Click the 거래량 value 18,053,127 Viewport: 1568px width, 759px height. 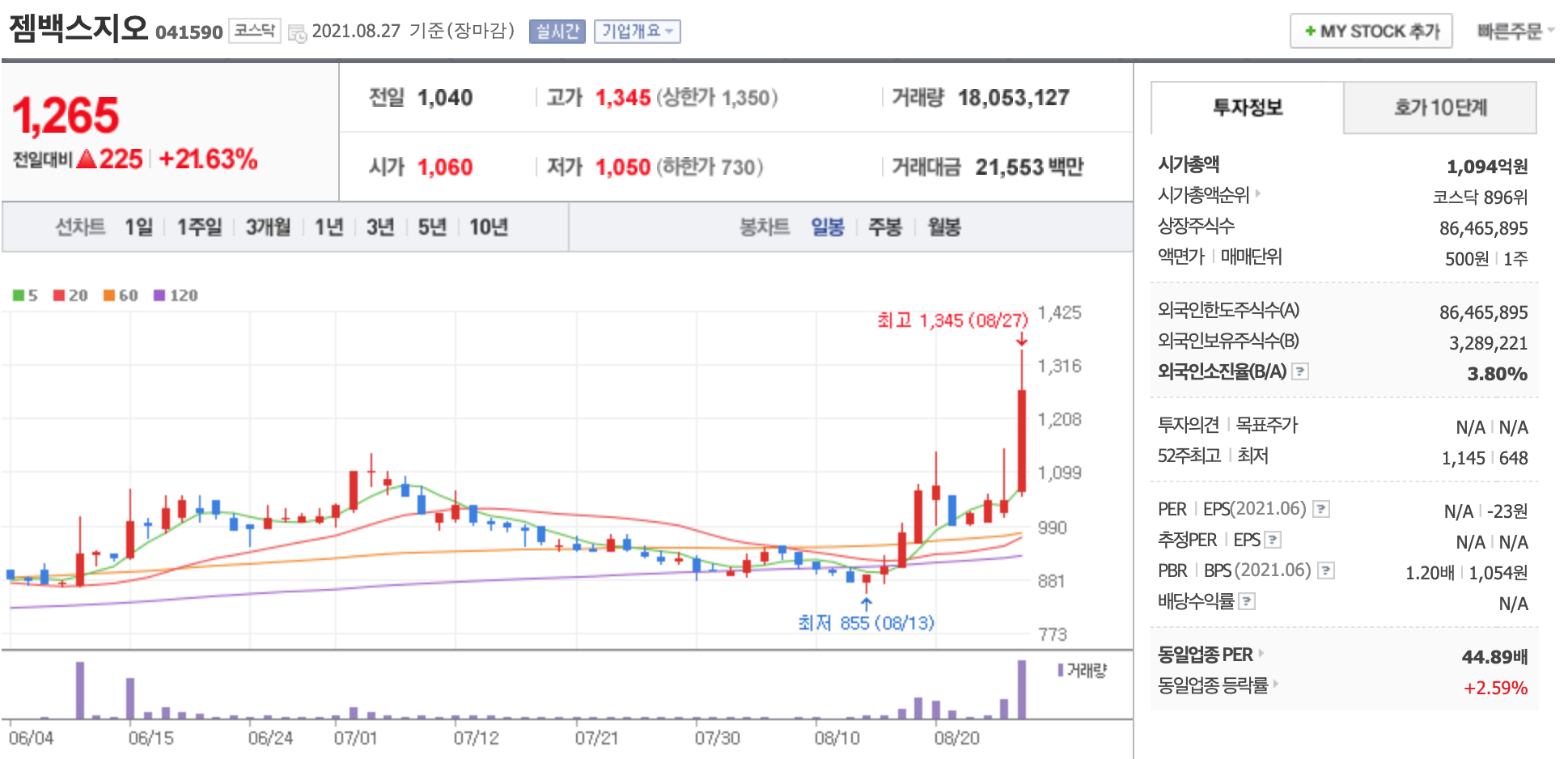pyautogui.click(x=1014, y=98)
